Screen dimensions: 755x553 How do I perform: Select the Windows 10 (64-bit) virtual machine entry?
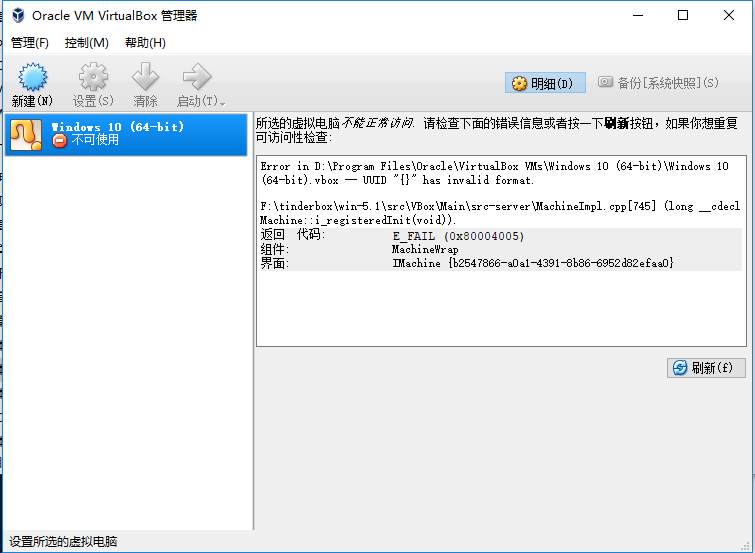(x=126, y=134)
